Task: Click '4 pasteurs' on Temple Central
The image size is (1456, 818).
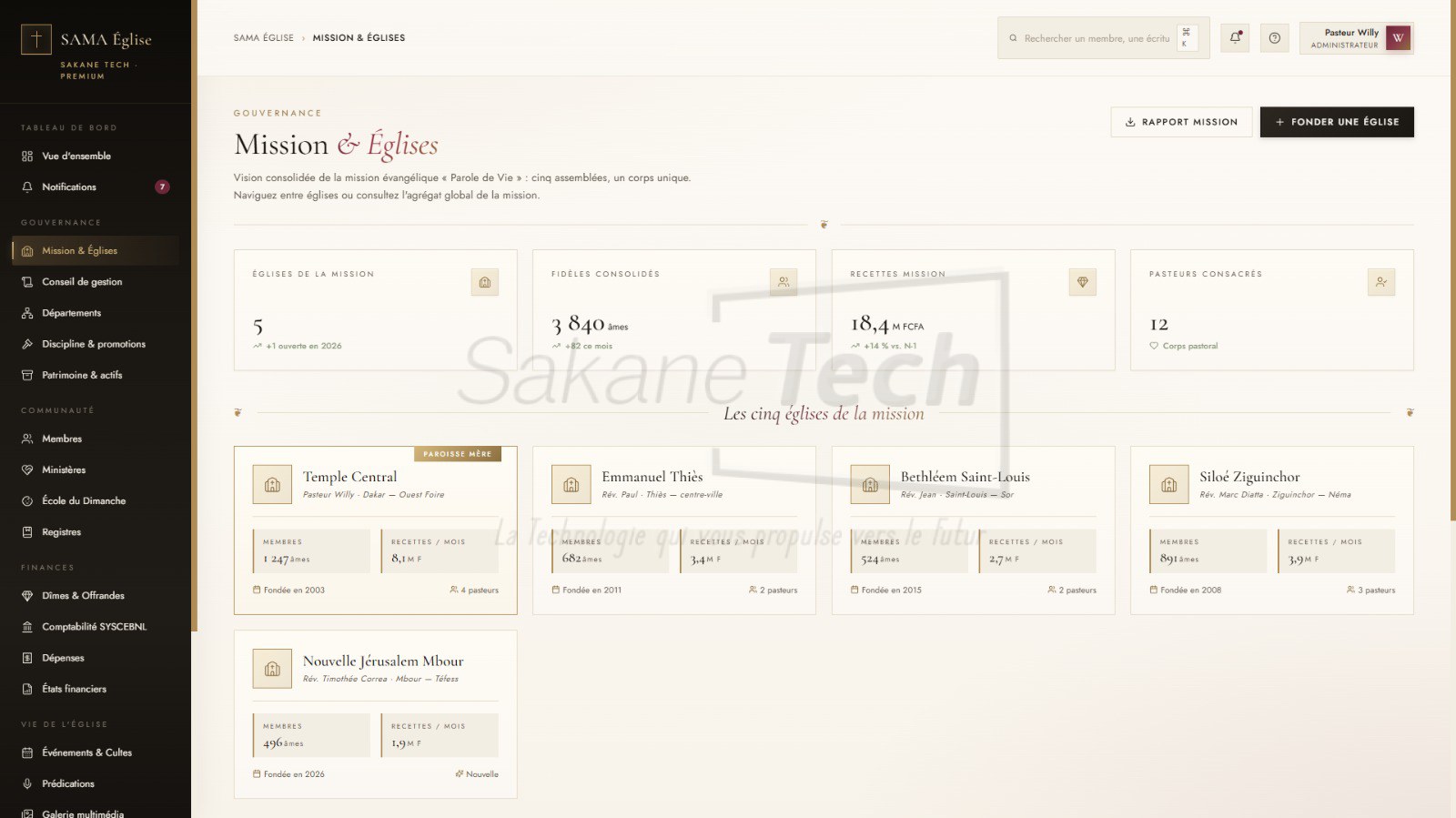Action: point(474,591)
